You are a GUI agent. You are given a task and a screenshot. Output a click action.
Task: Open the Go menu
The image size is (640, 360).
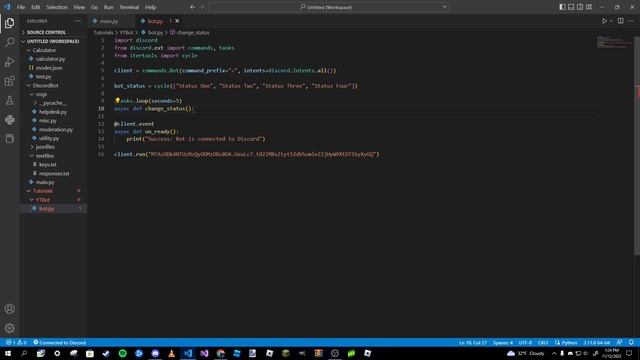94,7
